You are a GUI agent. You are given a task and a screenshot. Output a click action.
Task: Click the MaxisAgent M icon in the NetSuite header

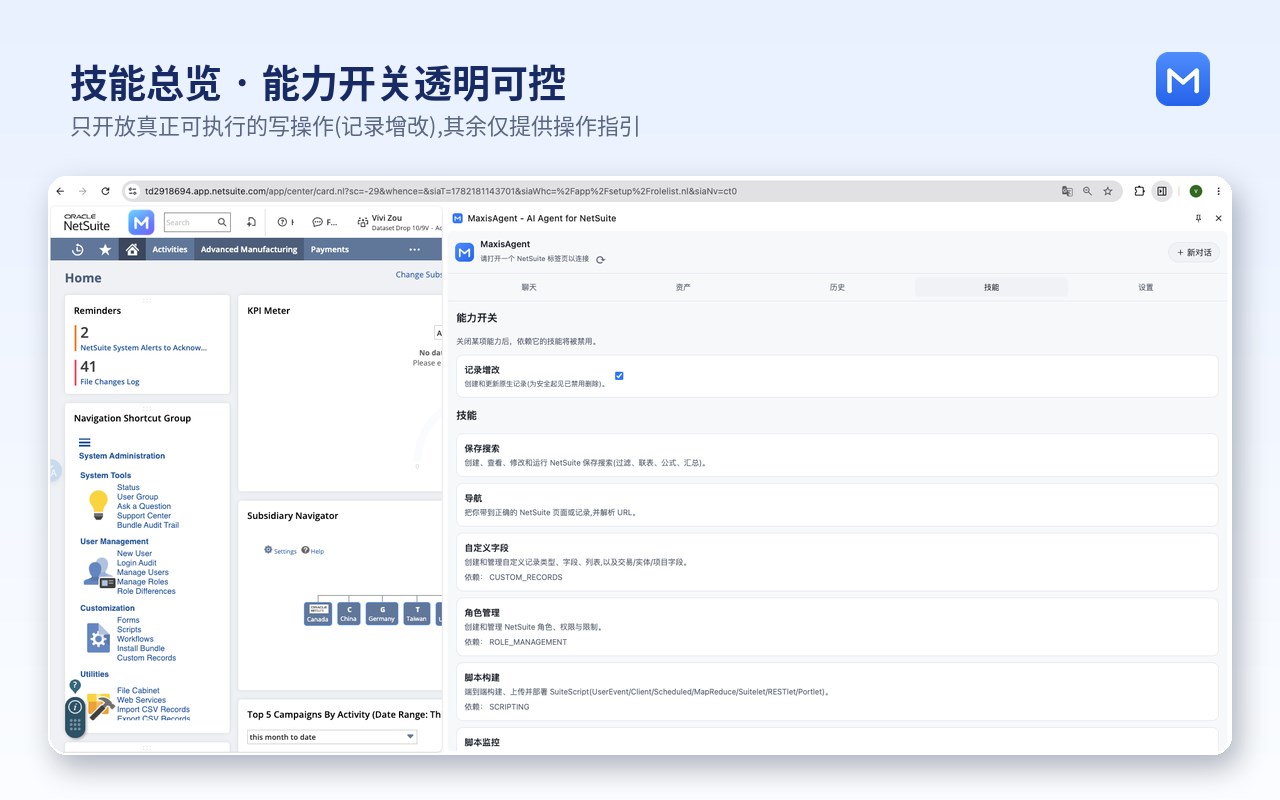[x=141, y=222]
